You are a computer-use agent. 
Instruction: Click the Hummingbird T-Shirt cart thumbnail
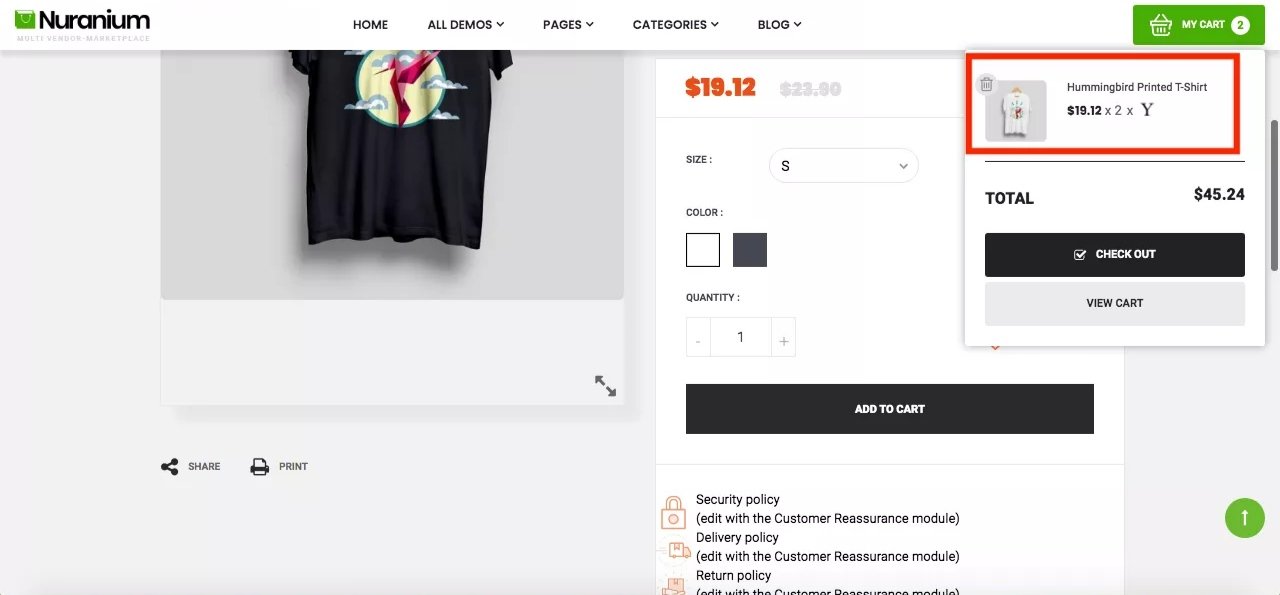[1015, 111]
